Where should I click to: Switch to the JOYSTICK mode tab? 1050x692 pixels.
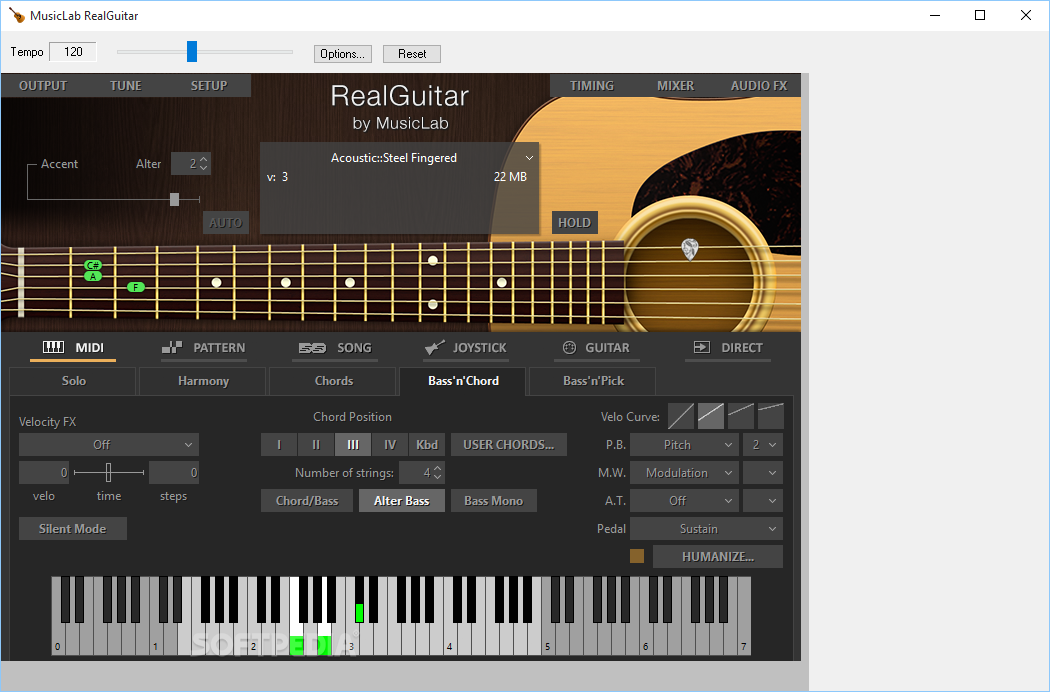point(465,348)
